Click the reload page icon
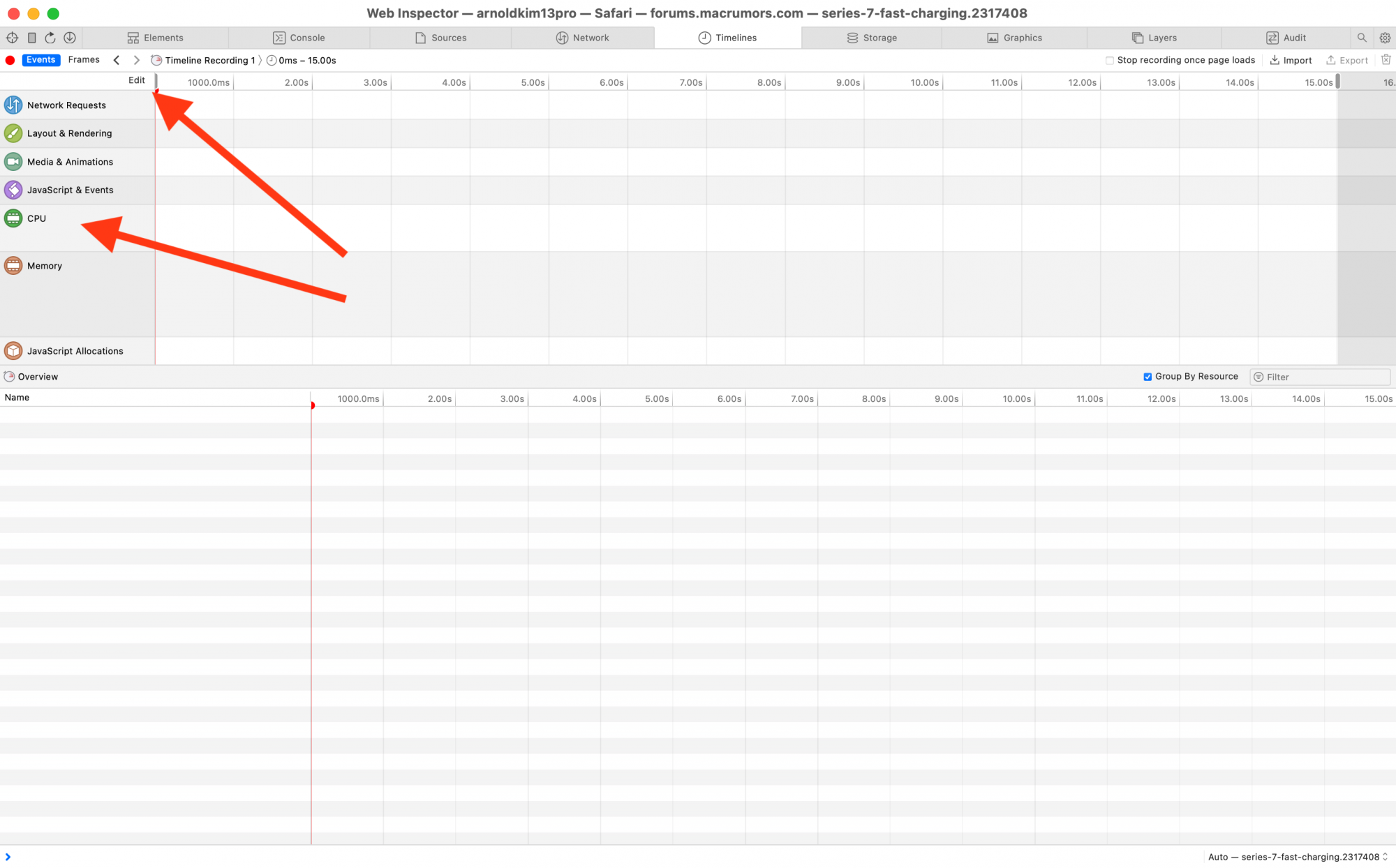Image resolution: width=1396 pixels, height=868 pixels. 50,38
